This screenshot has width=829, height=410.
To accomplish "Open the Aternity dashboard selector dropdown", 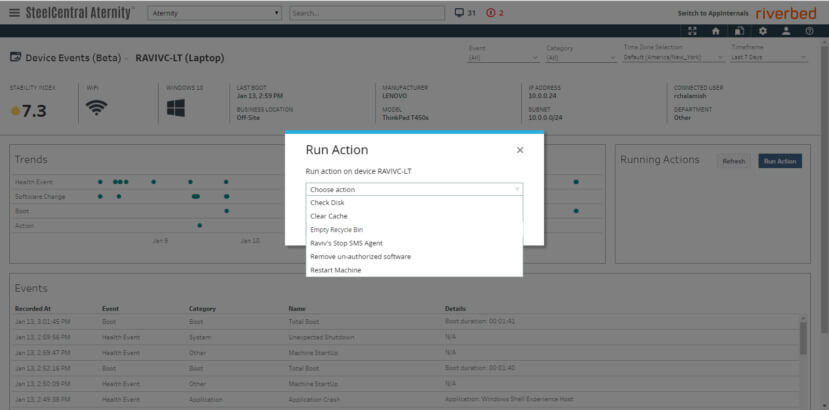I will pyautogui.click(x=215, y=13).
